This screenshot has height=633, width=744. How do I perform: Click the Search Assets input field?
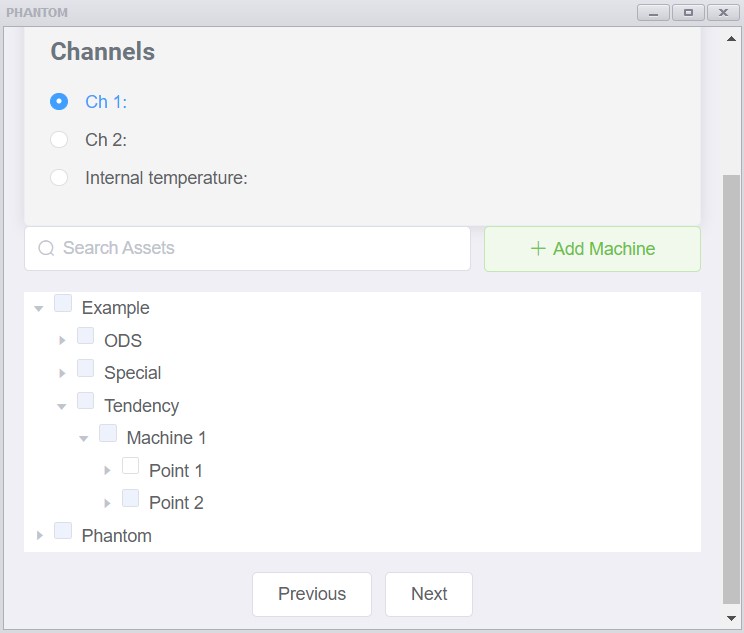pyautogui.click(x=247, y=248)
